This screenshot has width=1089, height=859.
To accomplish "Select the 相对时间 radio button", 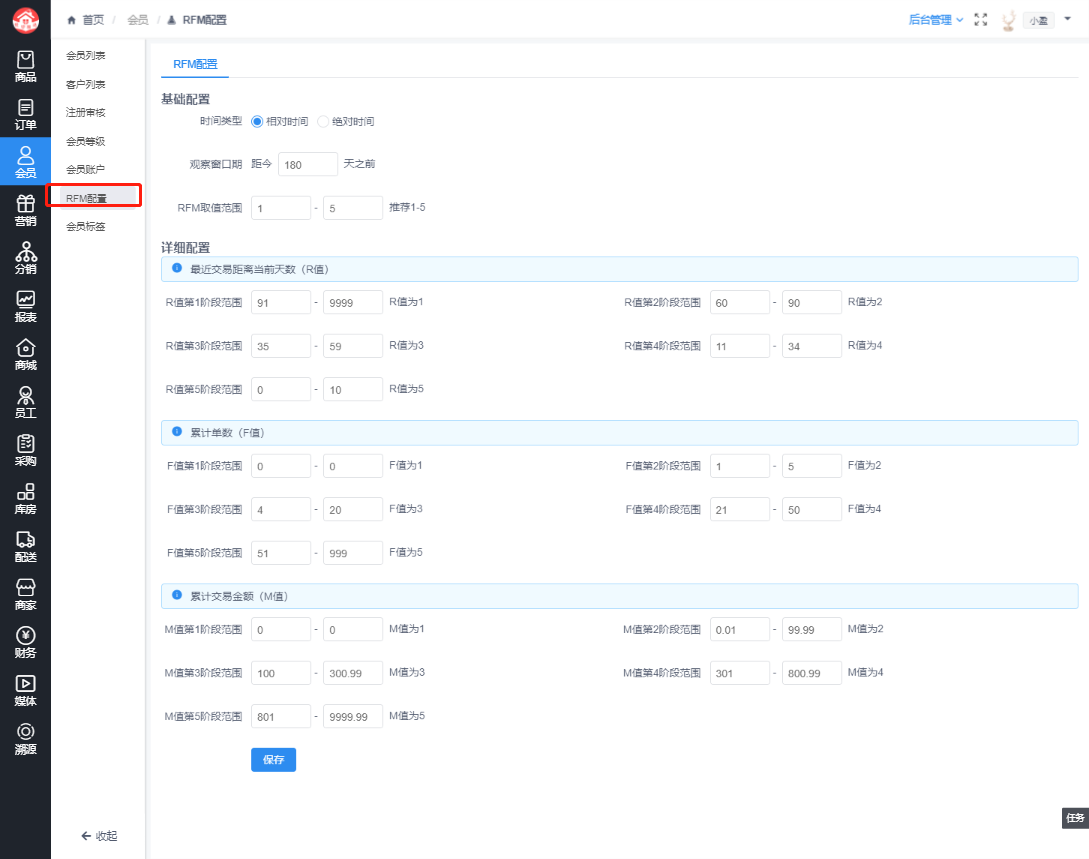I will tap(257, 121).
